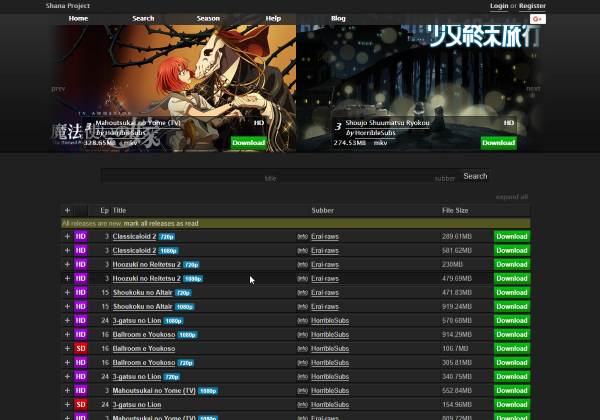Viewport: 600px width, 420px height.
Task: Click 1080p tag next to Shoukoku no Altair
Action: coord(184,307)
